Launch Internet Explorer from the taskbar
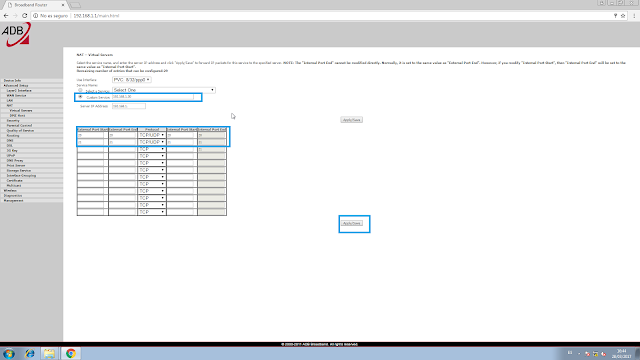 point(29,353)
